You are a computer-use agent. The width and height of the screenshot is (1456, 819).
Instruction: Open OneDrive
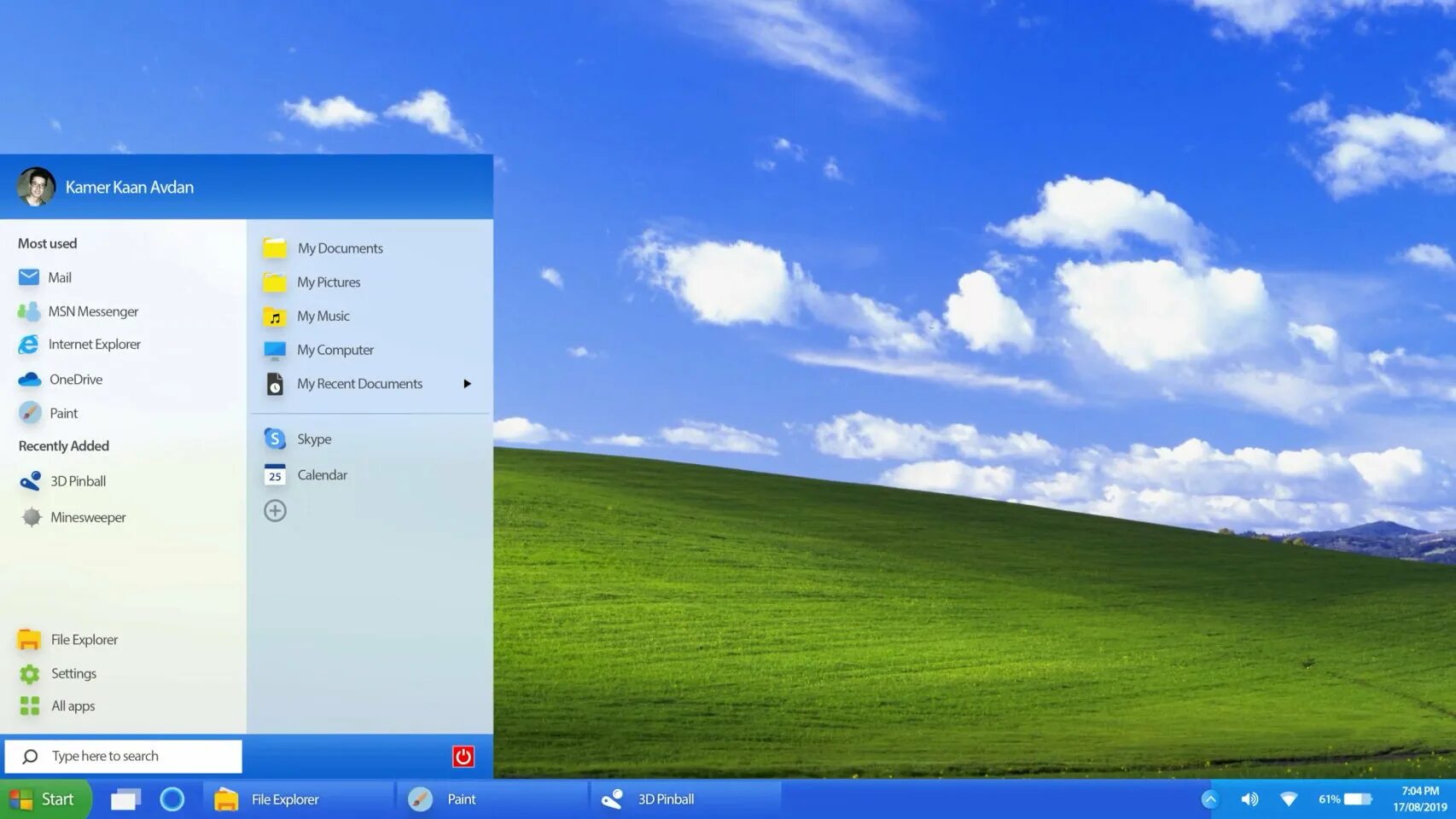(76, 379)
